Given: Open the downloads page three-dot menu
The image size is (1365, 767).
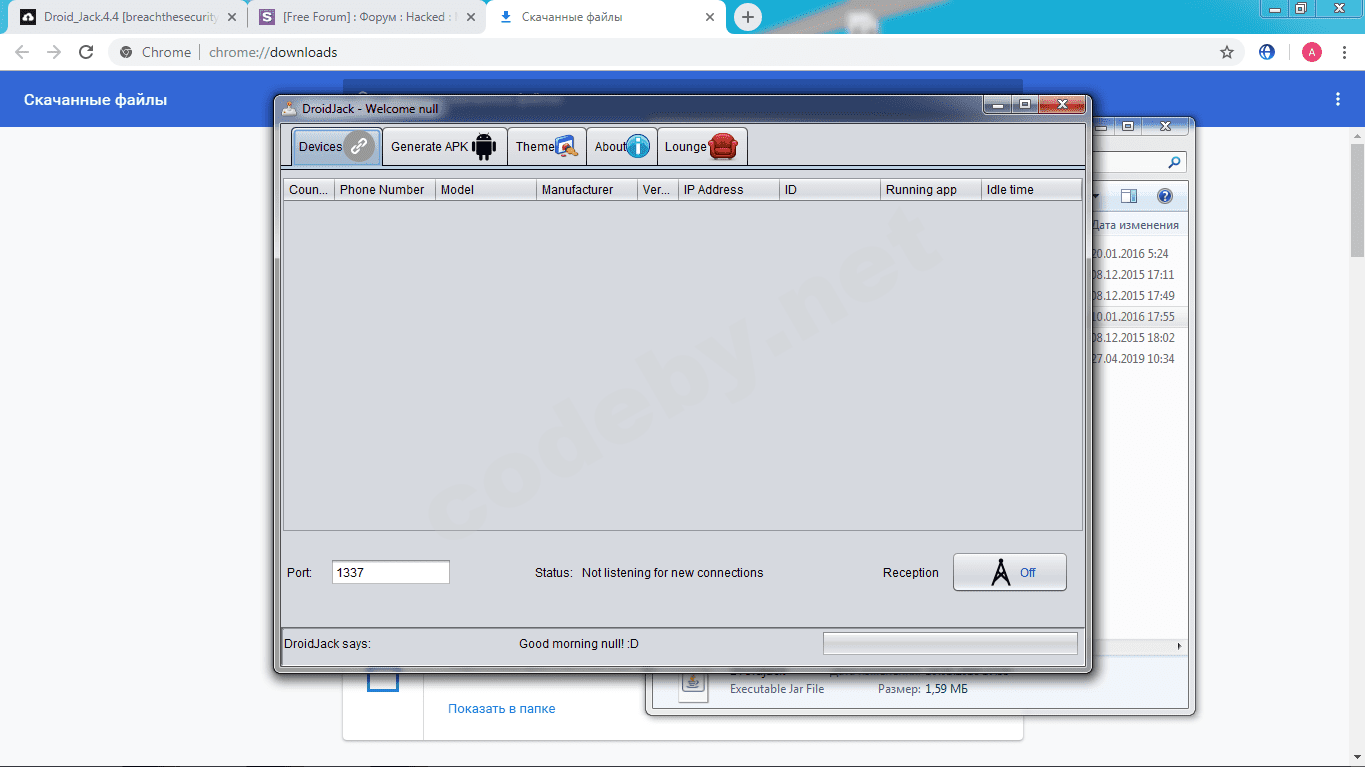Looking at the screenshot, I should (x=1338, y=99).
